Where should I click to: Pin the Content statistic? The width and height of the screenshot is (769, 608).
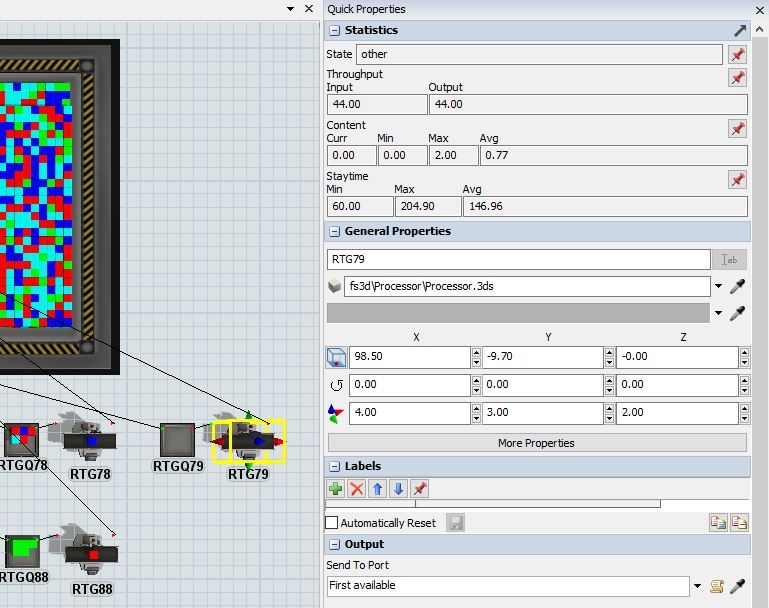pos(737,128)
